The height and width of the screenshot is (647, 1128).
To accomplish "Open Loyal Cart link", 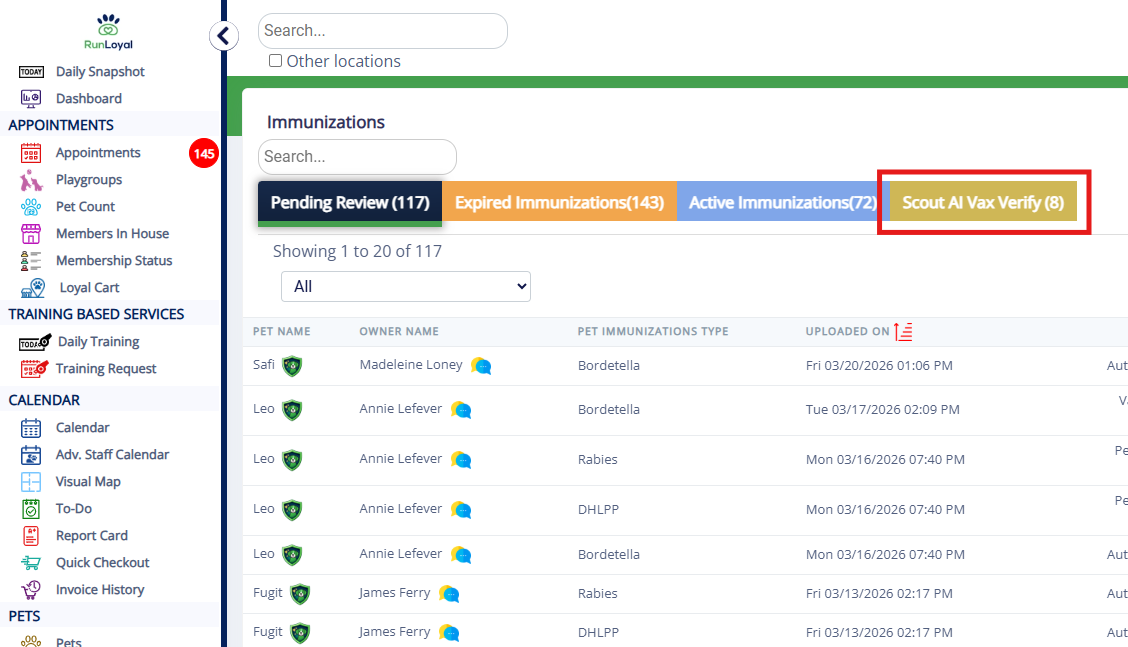I will (x=89, y=288).
